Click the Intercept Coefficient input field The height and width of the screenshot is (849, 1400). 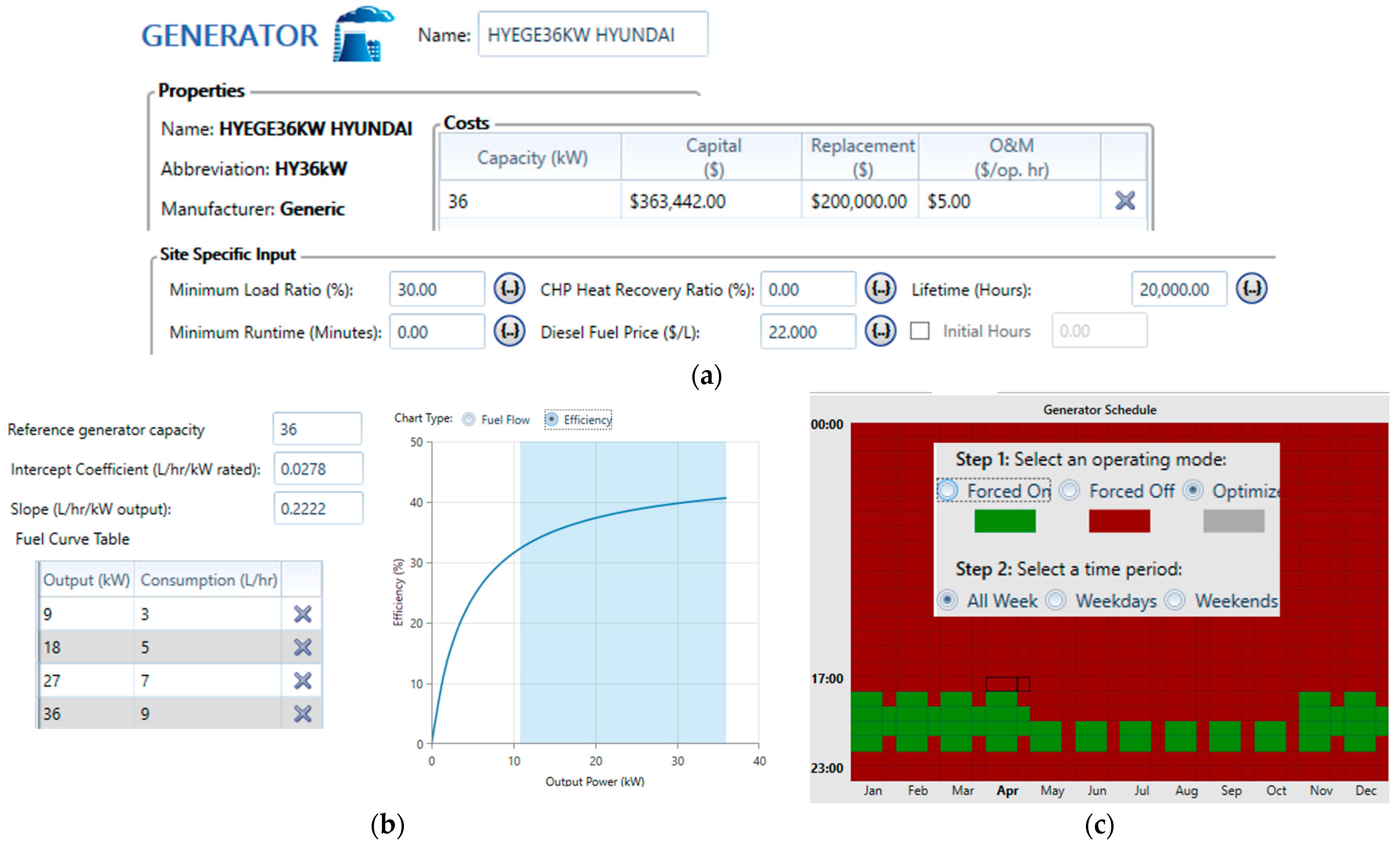[x=318, y=469]
